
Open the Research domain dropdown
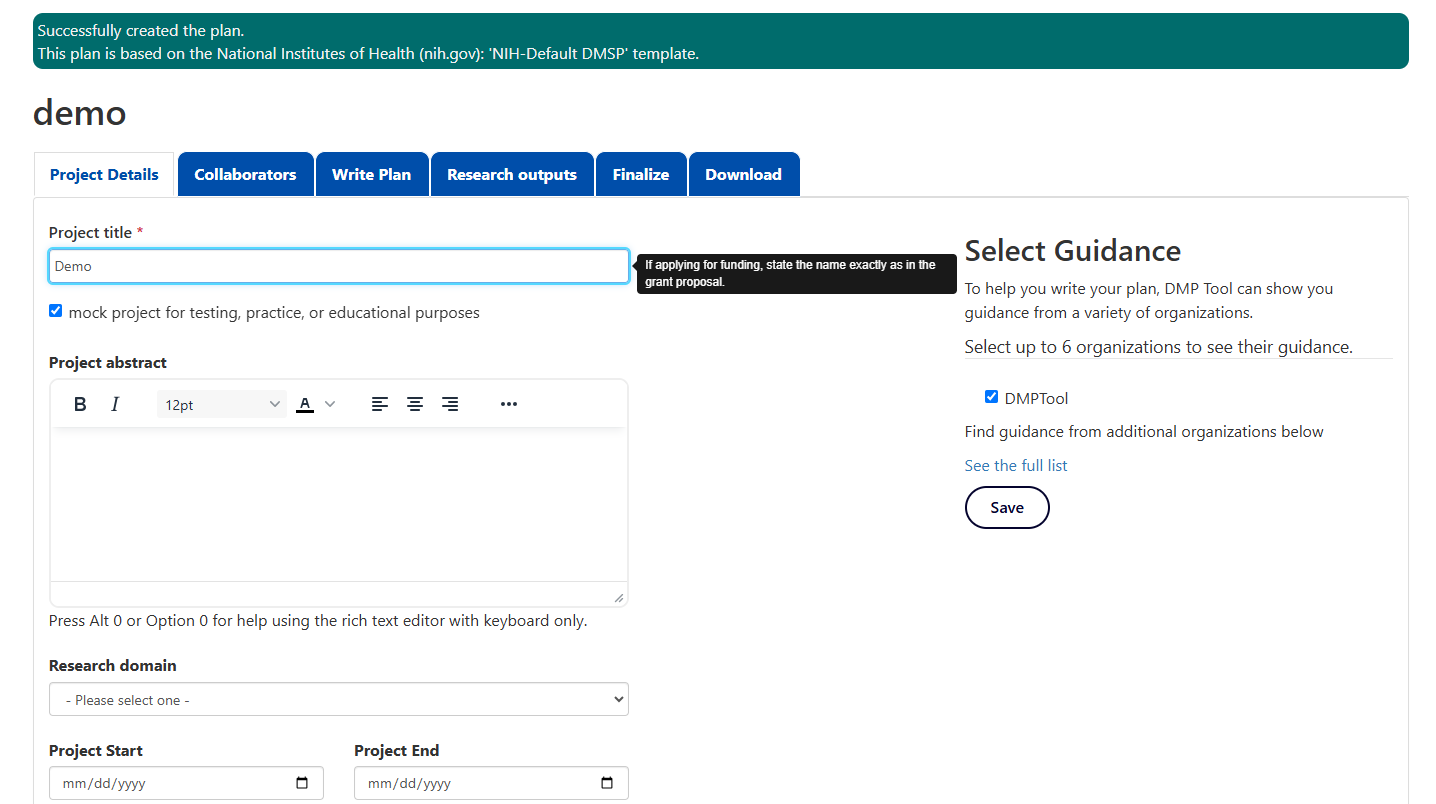338,699
